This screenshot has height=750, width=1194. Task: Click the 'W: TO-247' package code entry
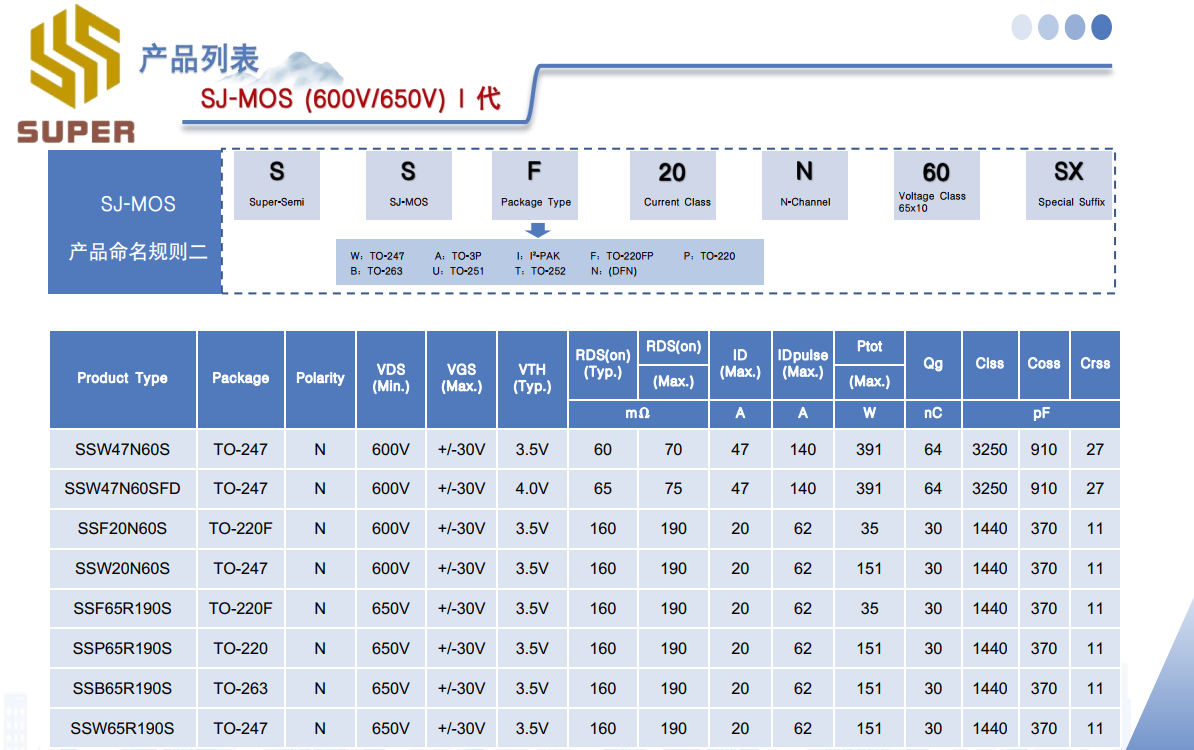click(378, 256)
